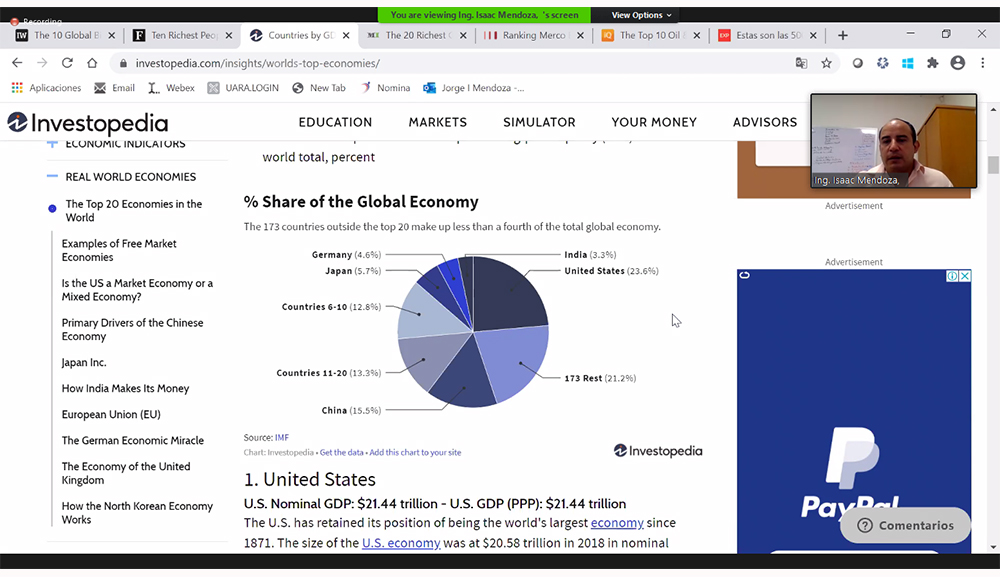1000x577 pixels.
Task: Expand the Economic Indicators section
Action: coord(52,144)
